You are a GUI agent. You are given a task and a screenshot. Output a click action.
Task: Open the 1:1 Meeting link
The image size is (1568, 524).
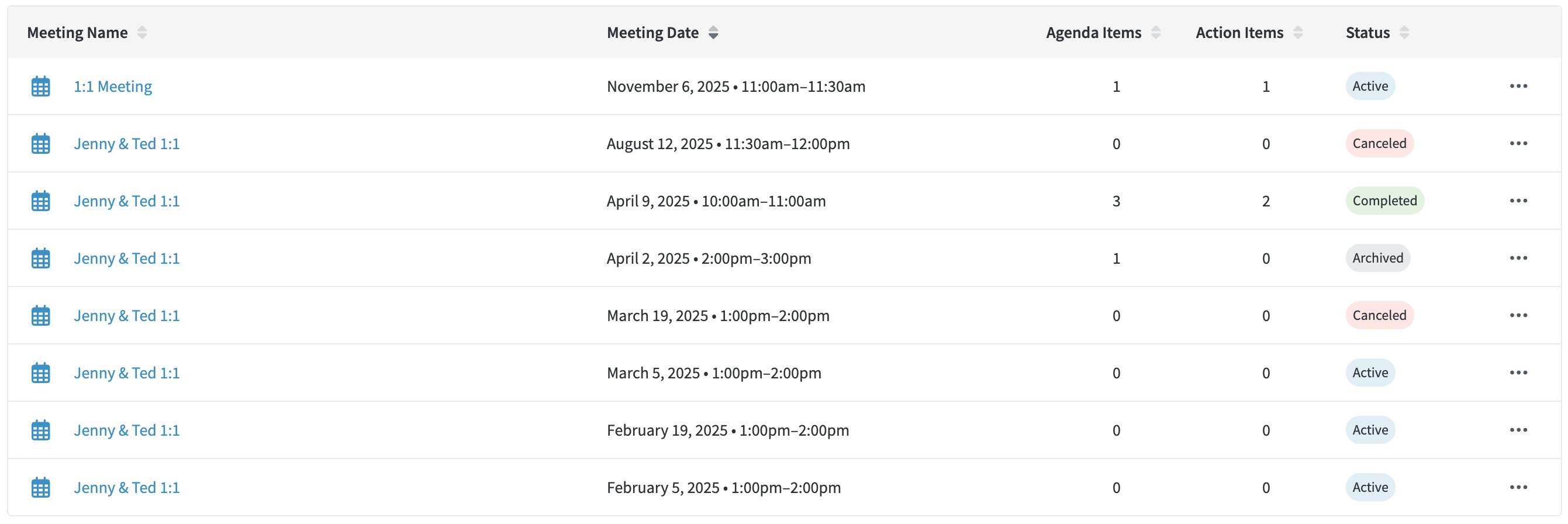[x=113, y=87]
